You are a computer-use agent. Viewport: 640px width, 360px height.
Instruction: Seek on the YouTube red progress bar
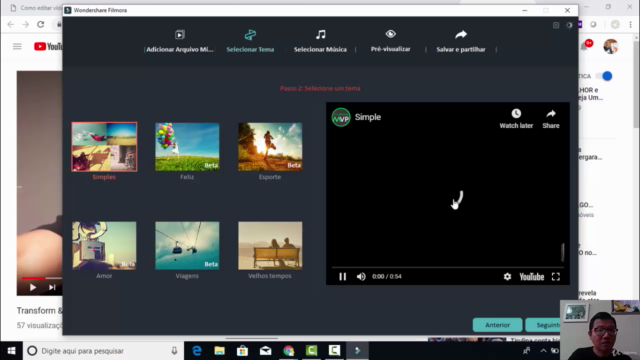point(42,278)
